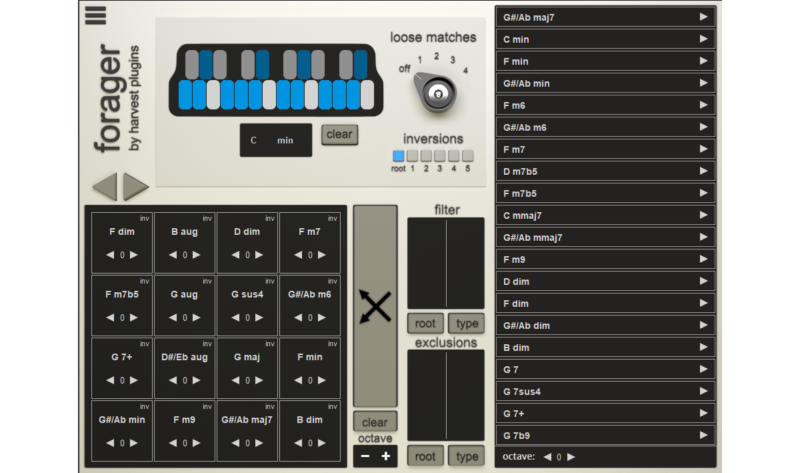
Task: Click the root button under filter
Action: pyautogui.click(x=425, y=324)
